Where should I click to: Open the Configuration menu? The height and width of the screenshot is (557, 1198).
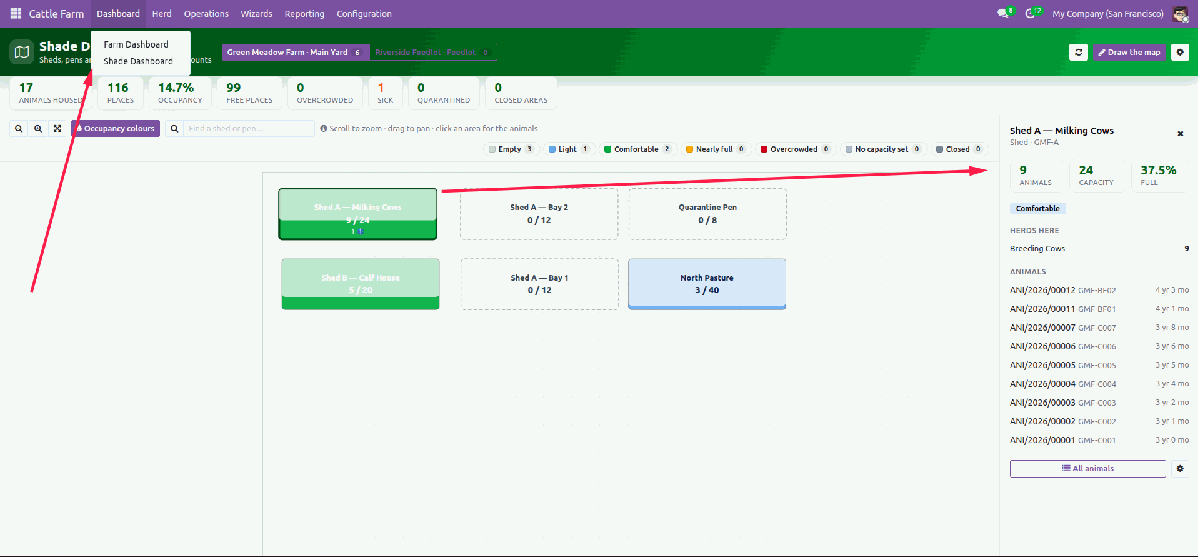364,14
